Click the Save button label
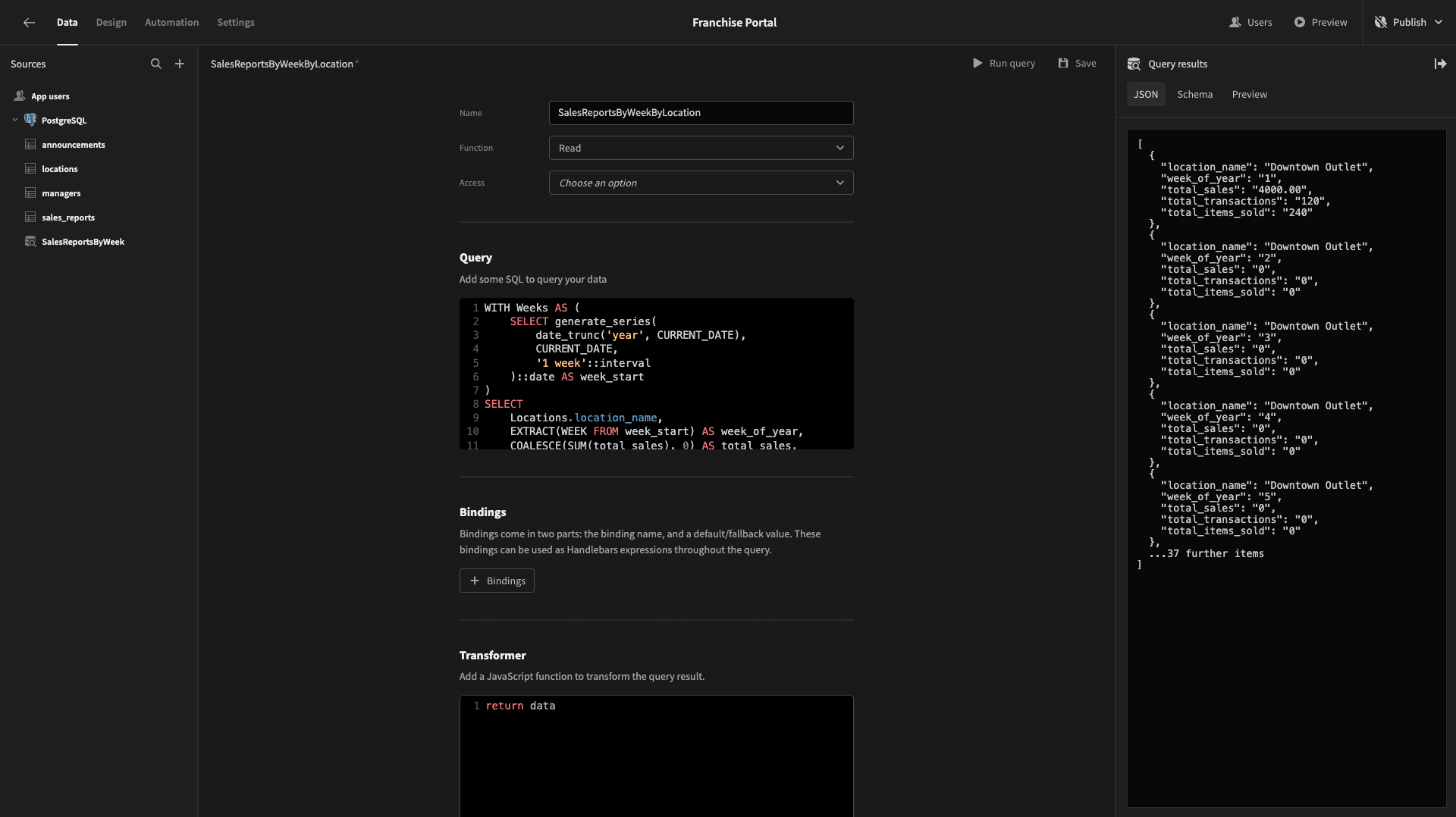 [1086, 63]
